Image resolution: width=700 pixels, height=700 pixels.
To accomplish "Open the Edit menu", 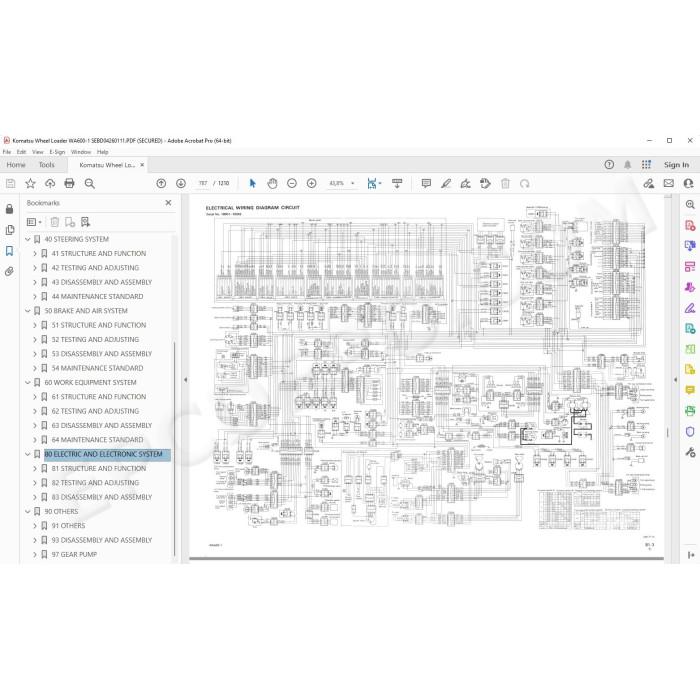I will pyautogui.click(x=21, y=152).
